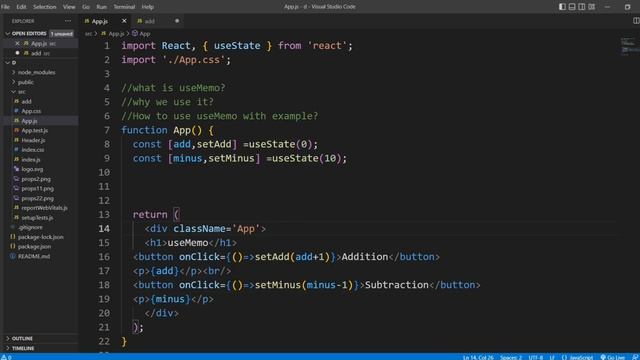Click 'useMemo' heading text on line 15

pyautogui.click(x=188, y=243)
